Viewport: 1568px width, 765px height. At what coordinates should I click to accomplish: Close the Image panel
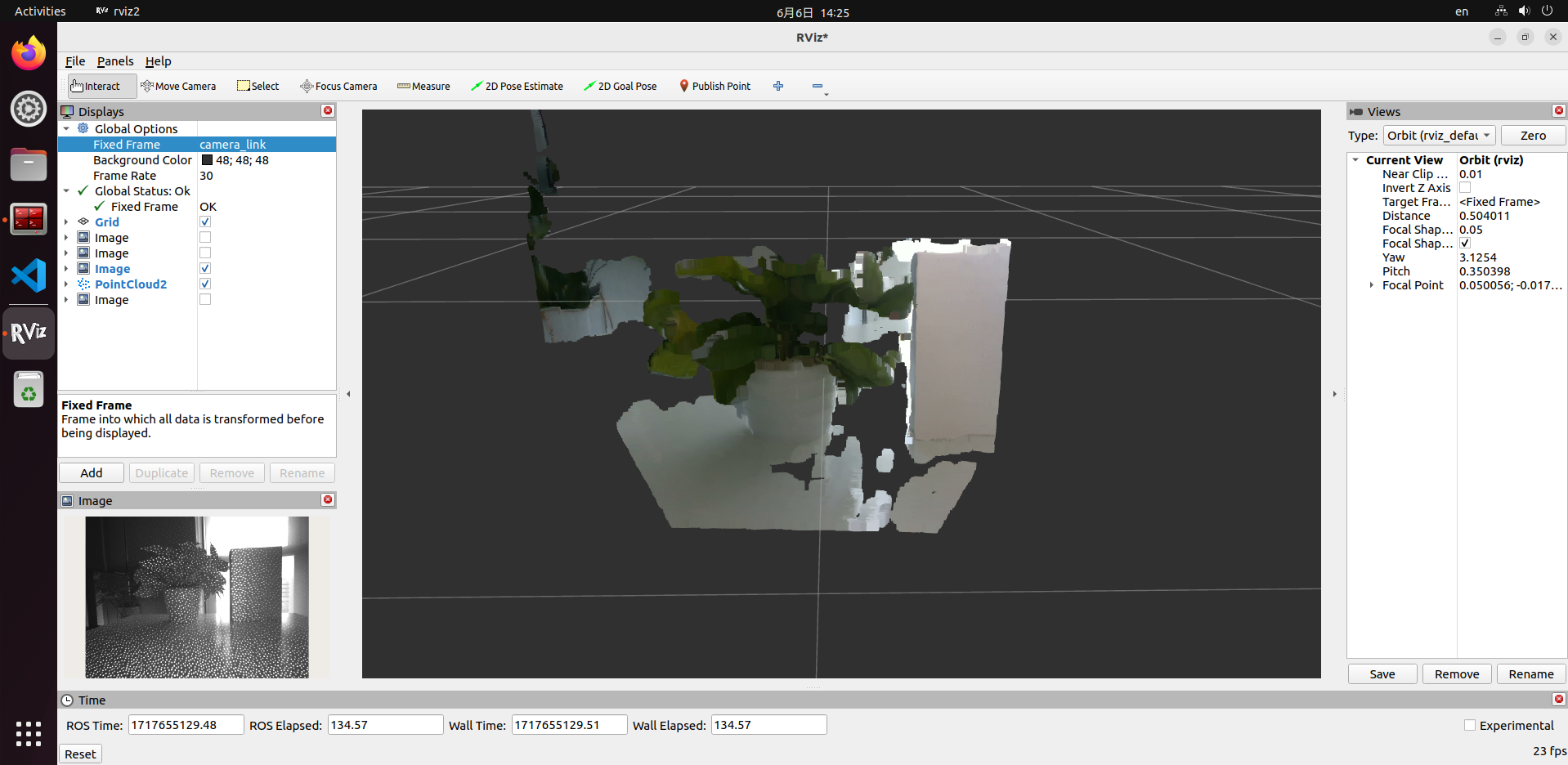328,499
